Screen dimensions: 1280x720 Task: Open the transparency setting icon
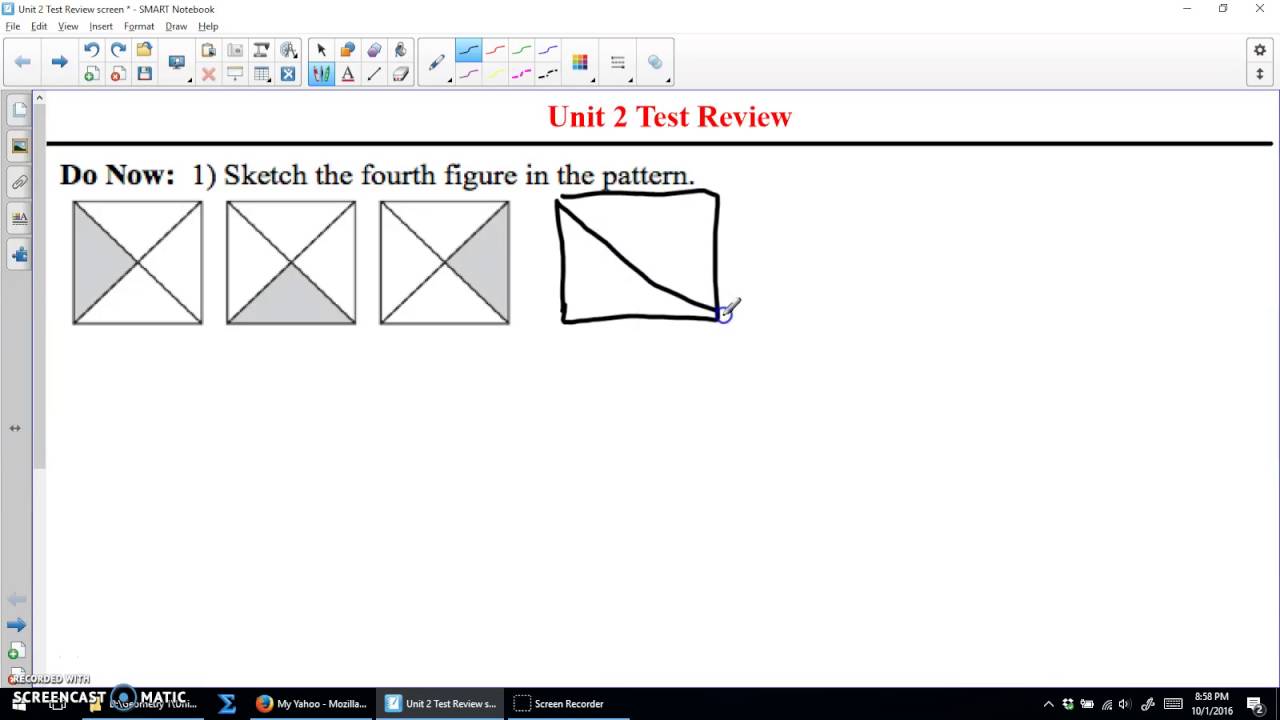(x=655, y=62)
